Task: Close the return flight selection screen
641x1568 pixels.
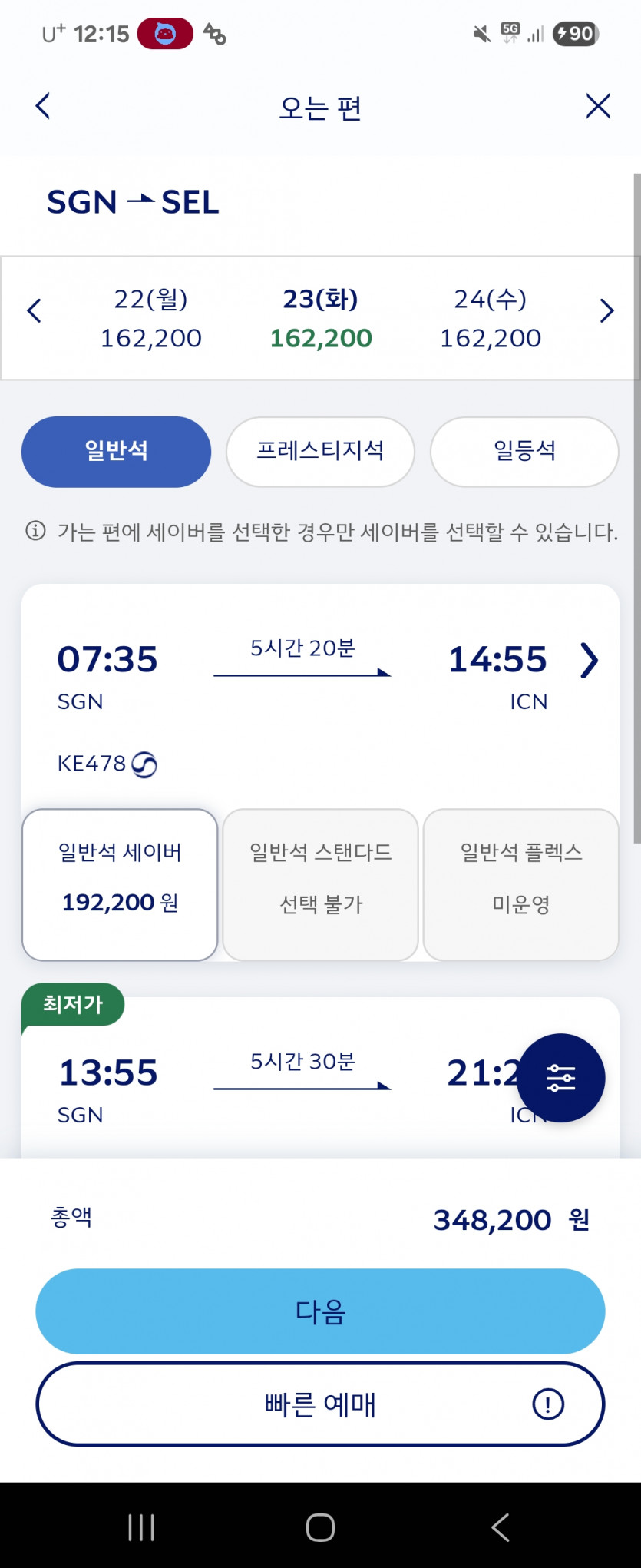Action: pyautogui.click(x=598, y=106)
